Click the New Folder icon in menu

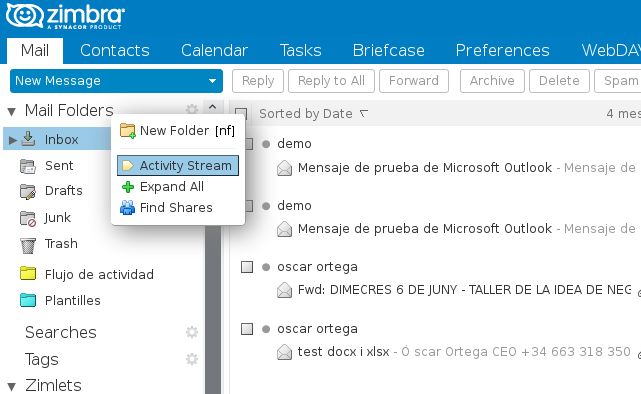[128, 131]
